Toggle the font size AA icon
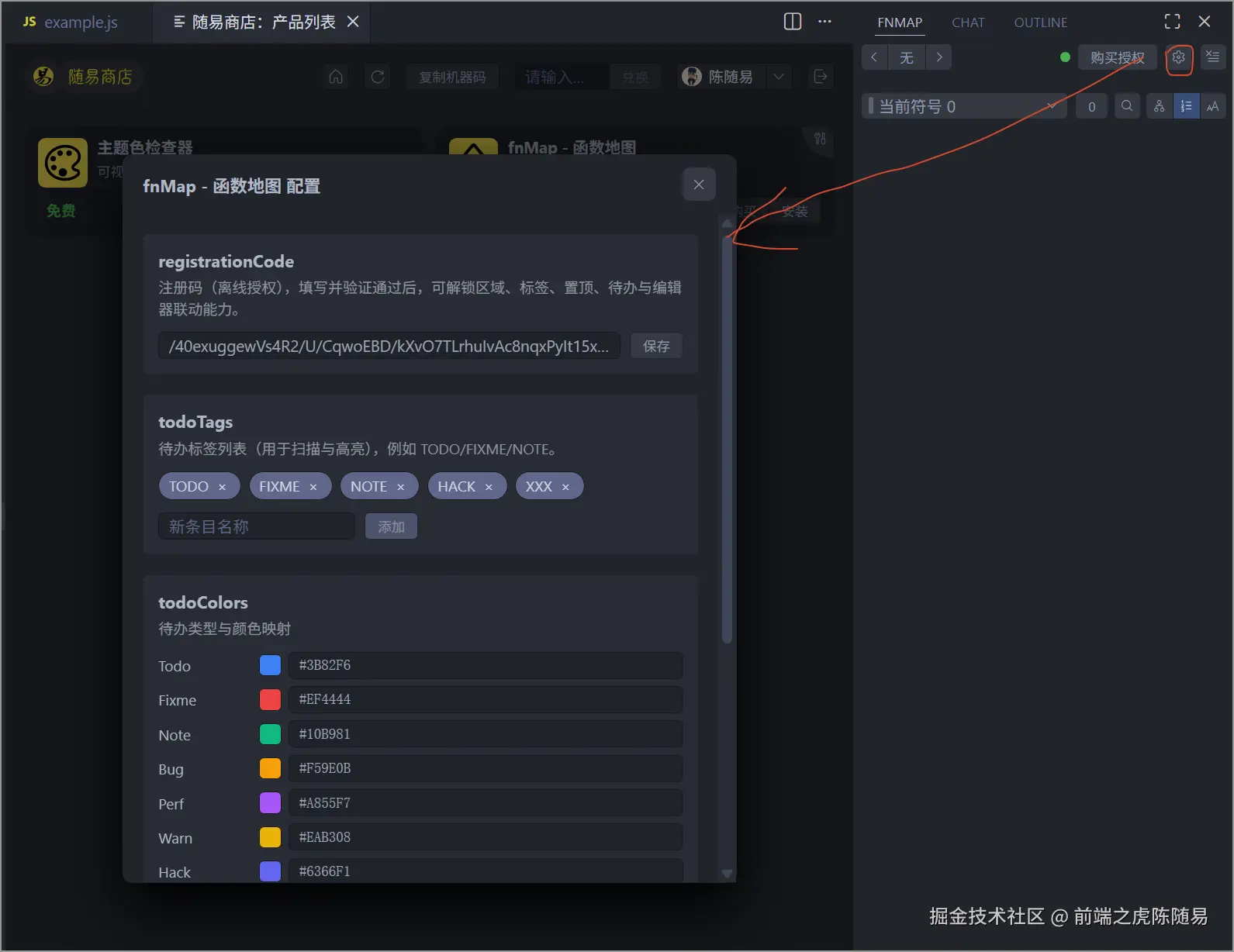Image resolution: width=1234 pixels, height=952 pixels. 1212,106
